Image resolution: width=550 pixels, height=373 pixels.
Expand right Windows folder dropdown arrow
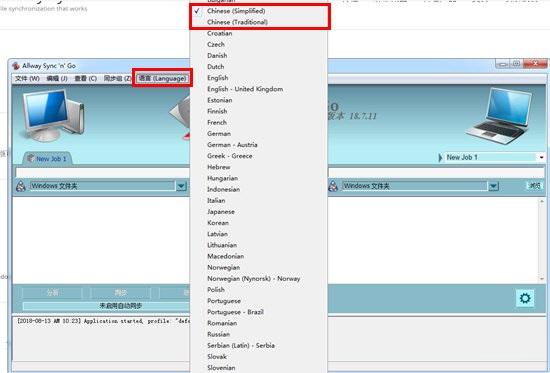(x=494, y=186)
